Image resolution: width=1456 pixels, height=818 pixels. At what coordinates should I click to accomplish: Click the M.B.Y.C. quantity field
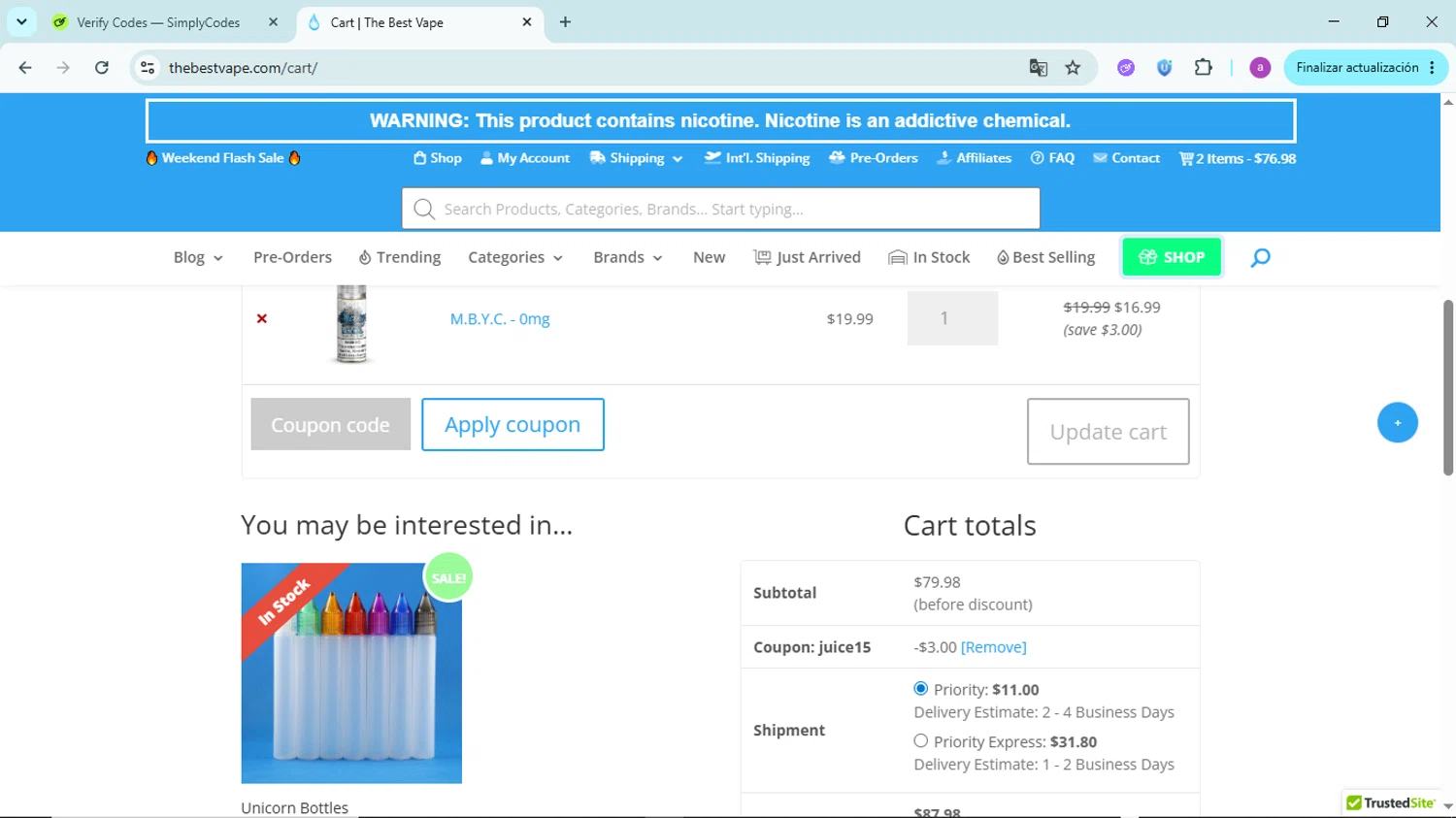coord(952,318)
